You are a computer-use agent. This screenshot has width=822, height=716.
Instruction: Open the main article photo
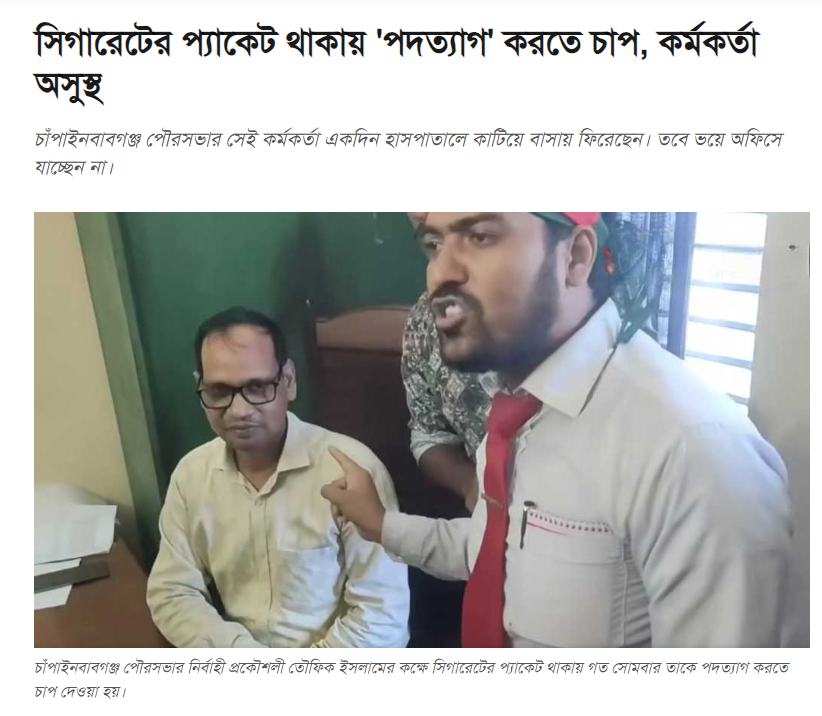(x=421, y=429)
